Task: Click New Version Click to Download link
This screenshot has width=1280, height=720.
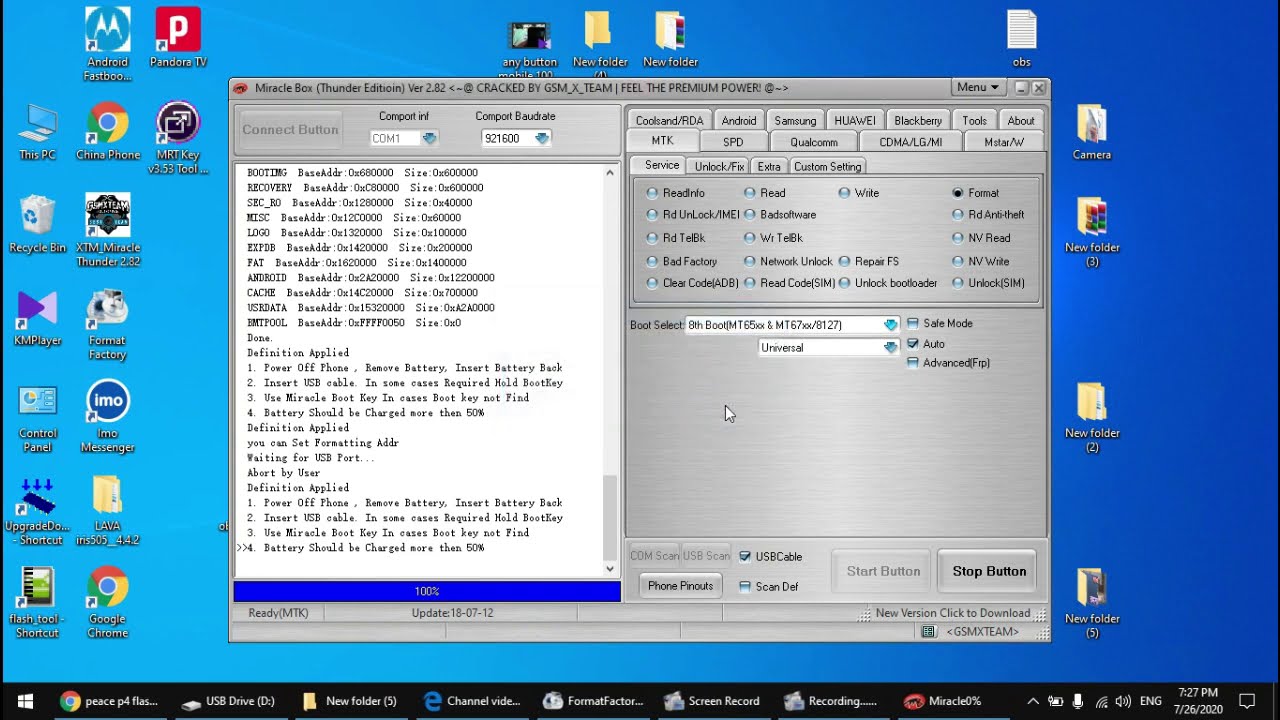Action: click(x=952, y=613)
